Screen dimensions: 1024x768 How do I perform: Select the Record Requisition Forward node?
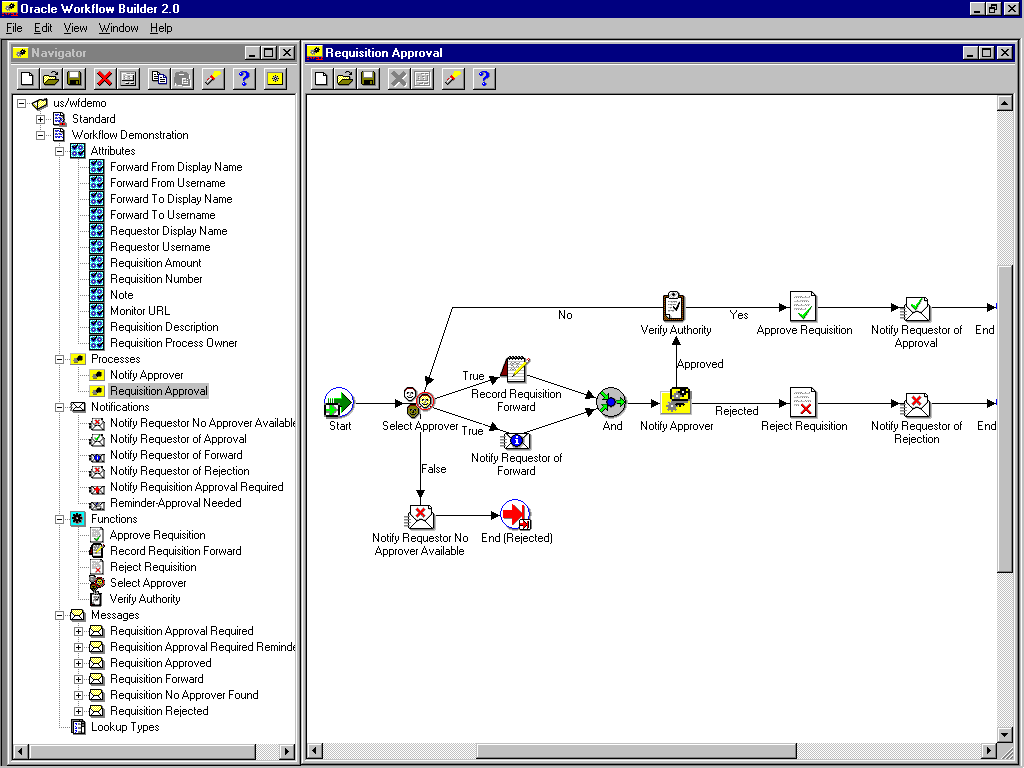click(515, 370)
